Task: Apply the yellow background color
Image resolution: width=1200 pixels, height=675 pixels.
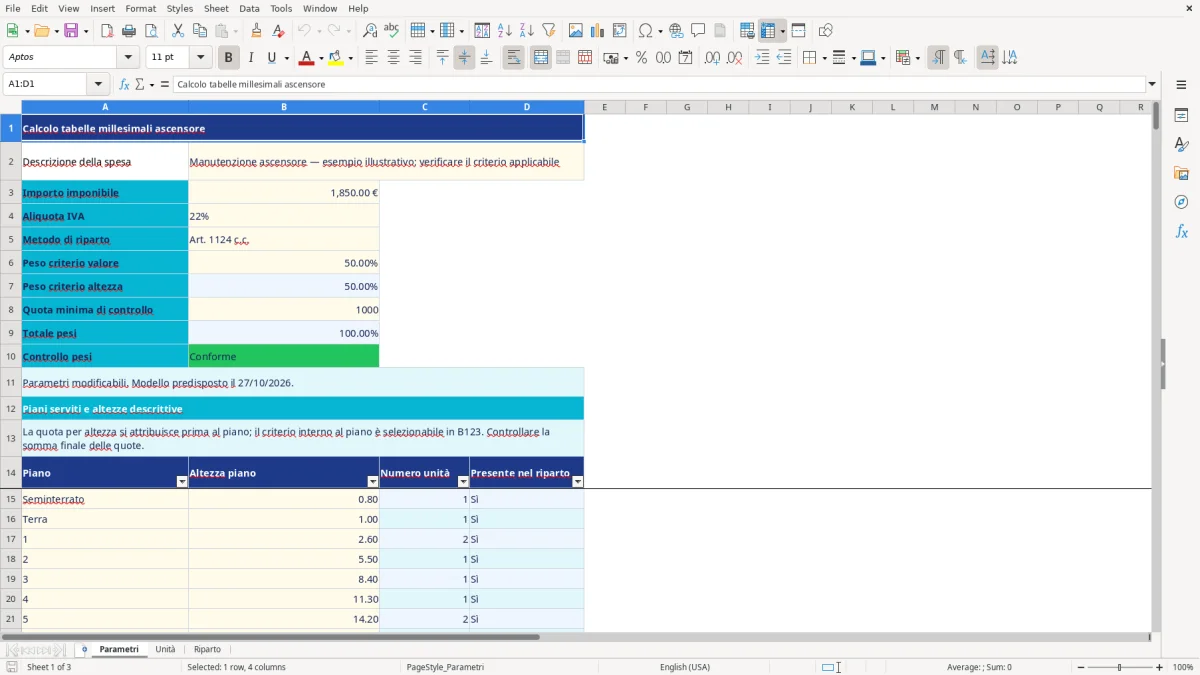Action: coord(335,58)
